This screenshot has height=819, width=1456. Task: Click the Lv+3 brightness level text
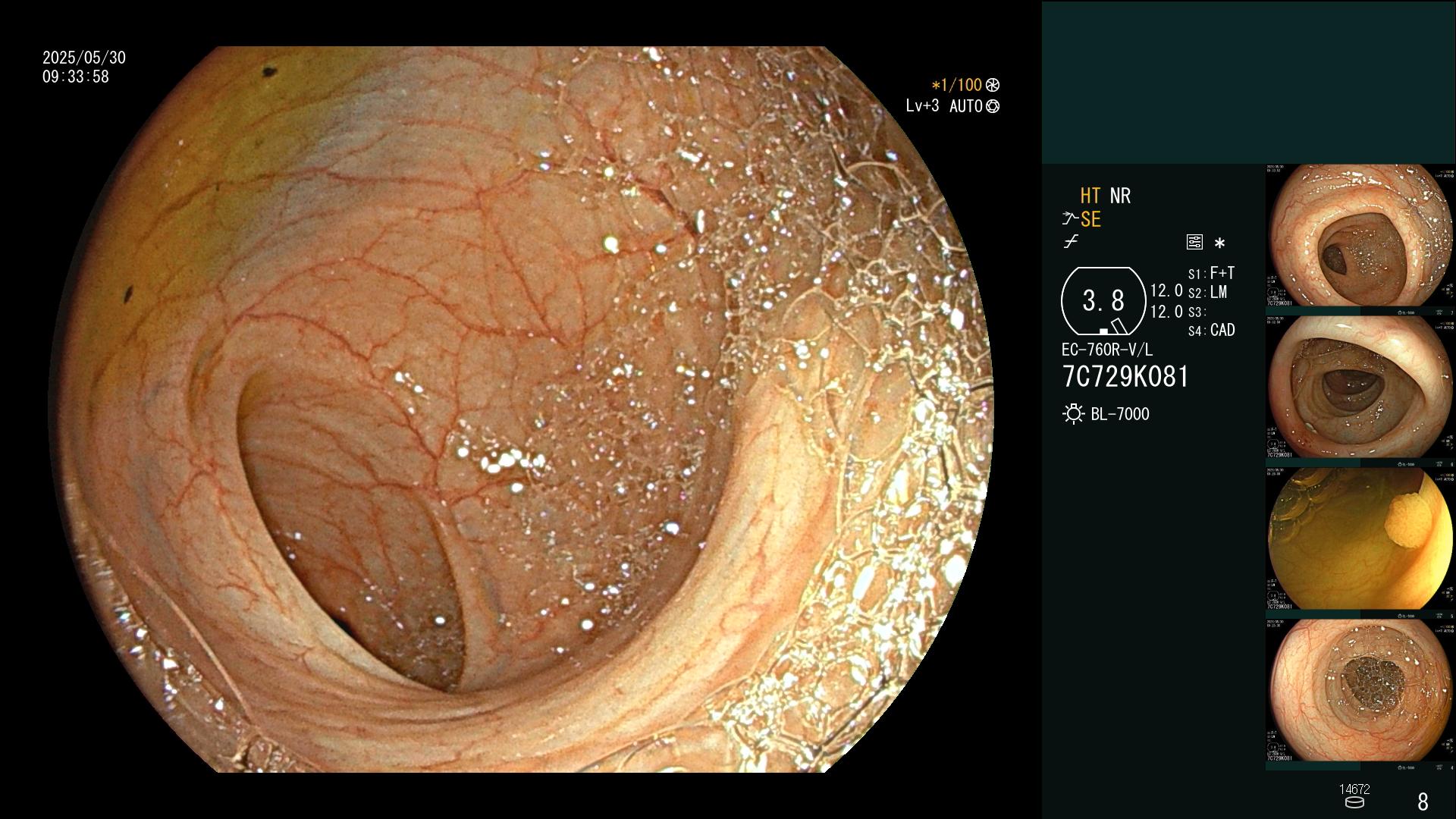922,105
